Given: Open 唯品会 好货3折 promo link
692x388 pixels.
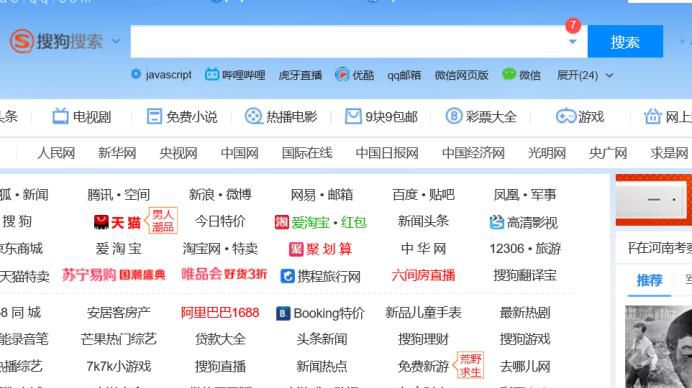Looking at the screenshot, I should click(224, 275).
